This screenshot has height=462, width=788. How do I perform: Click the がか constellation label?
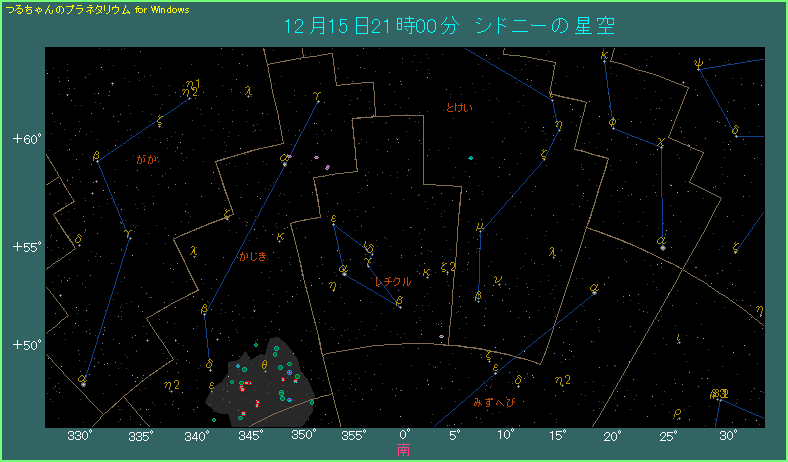147,158
